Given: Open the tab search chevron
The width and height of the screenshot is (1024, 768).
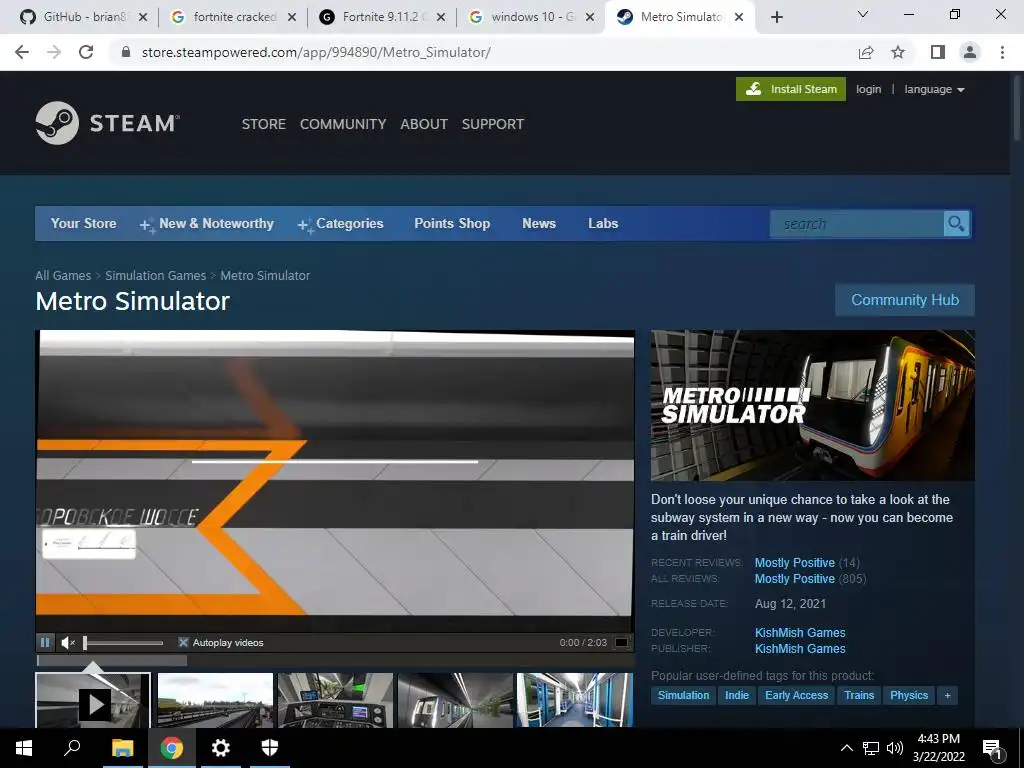Looking at the screenshot, I should (x=863, y=14).
